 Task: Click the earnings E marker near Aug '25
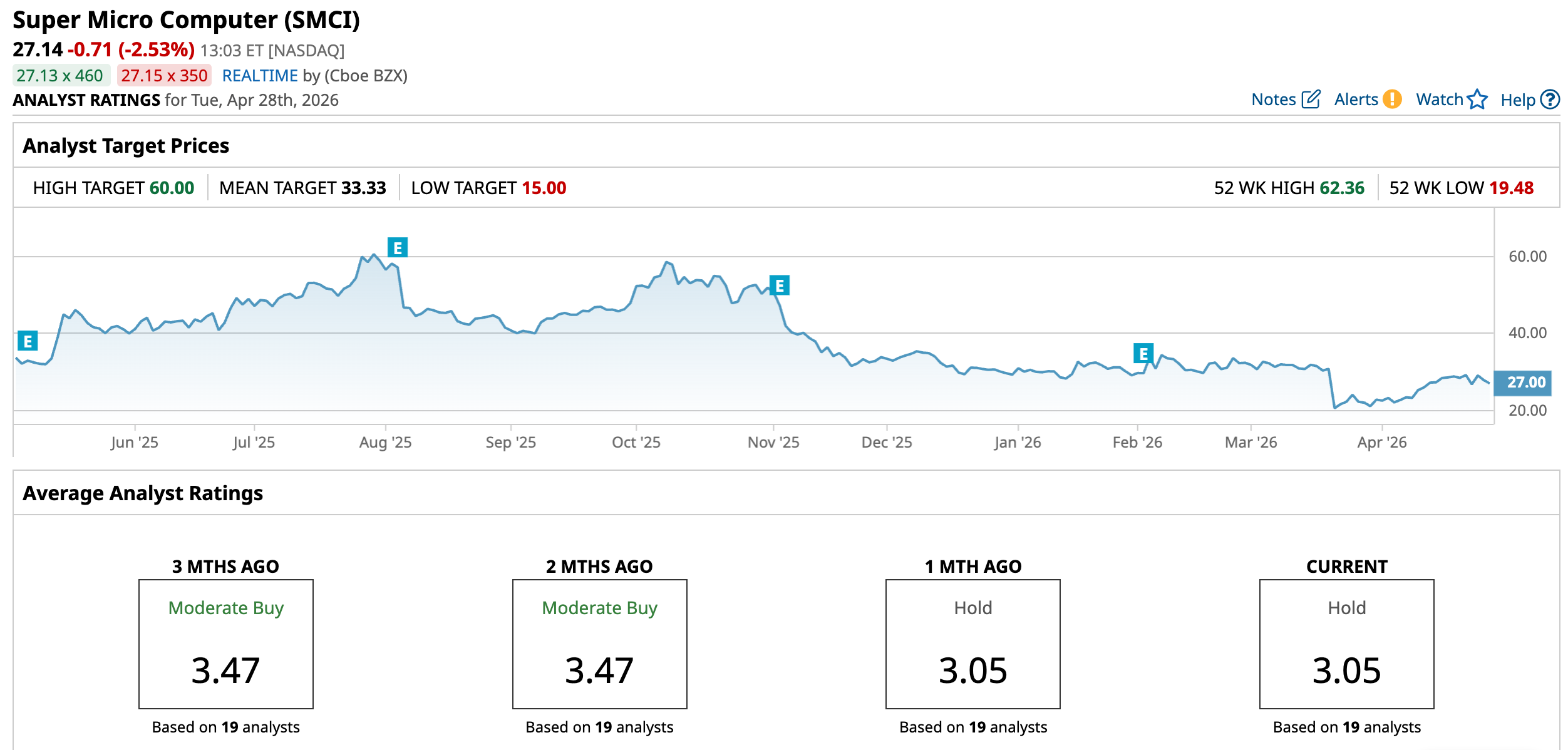(398, 248)
